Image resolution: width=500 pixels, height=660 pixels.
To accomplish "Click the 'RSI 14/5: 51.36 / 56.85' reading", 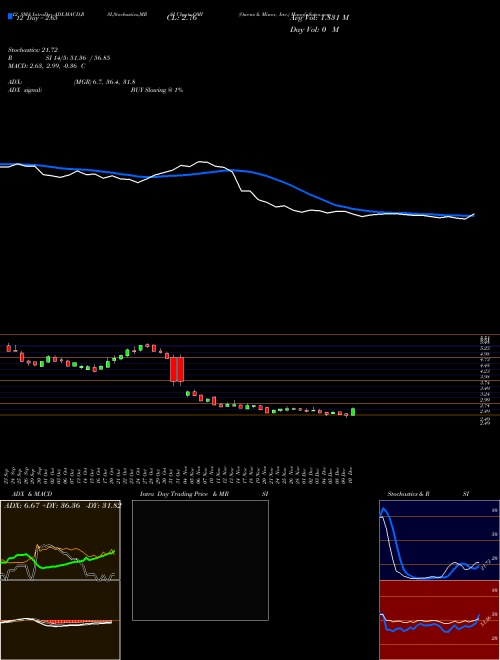I will point(59,58).
